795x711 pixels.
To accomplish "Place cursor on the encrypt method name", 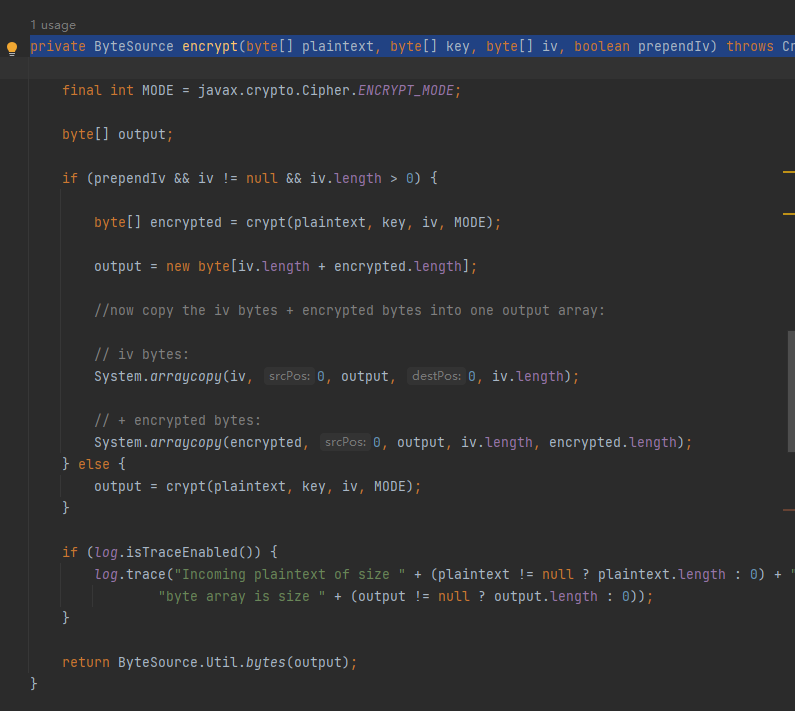I will pyautogui.click(x=209, y=47).
